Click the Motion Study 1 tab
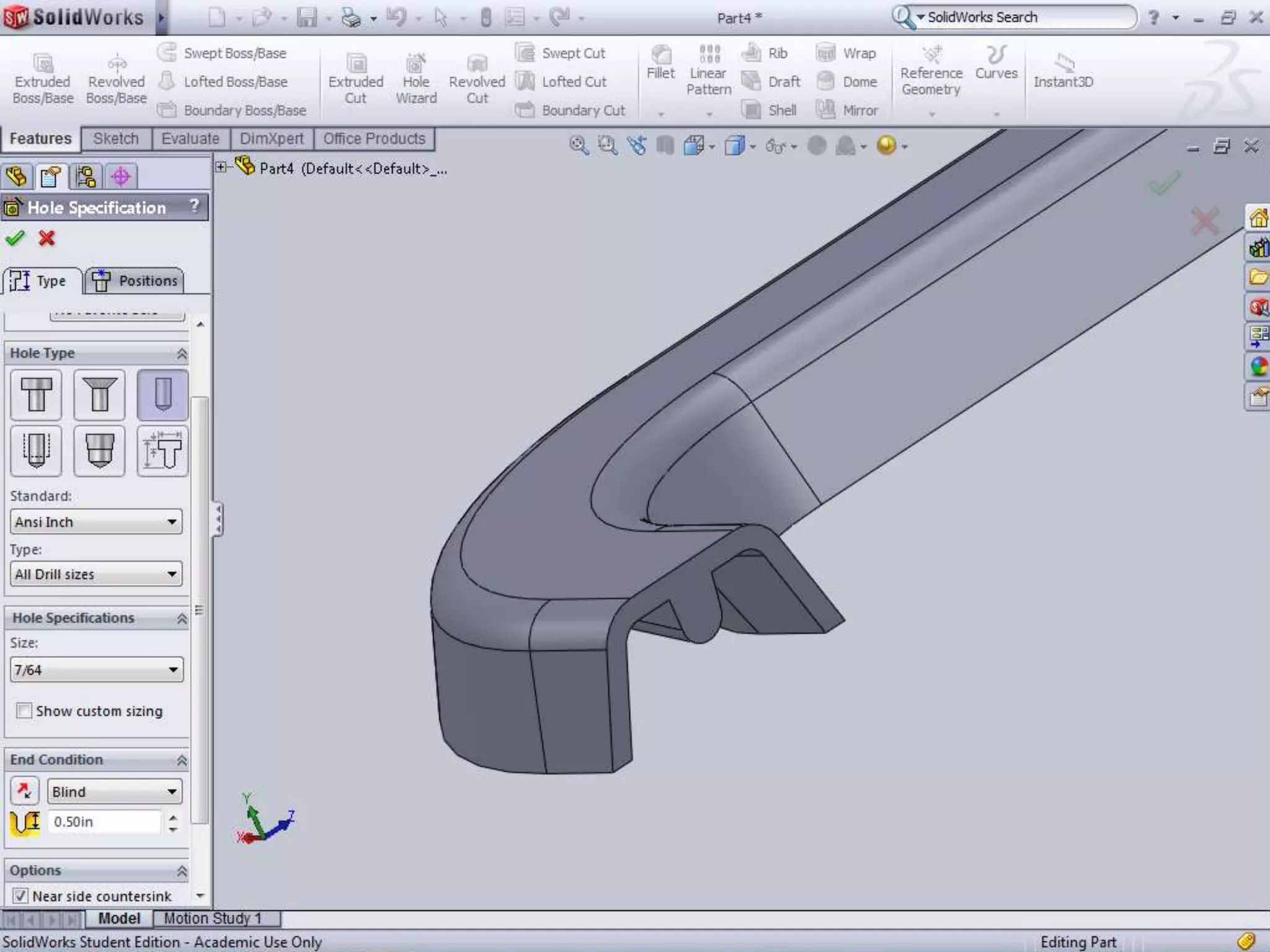 pos(213,918)
